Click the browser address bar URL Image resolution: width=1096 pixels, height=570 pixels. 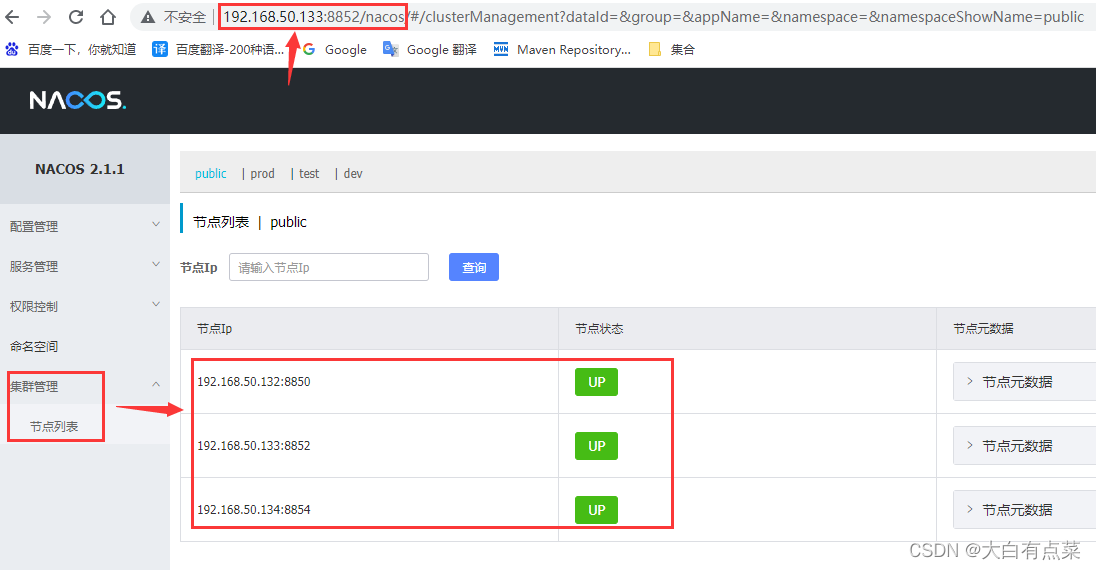coord(654,17)
